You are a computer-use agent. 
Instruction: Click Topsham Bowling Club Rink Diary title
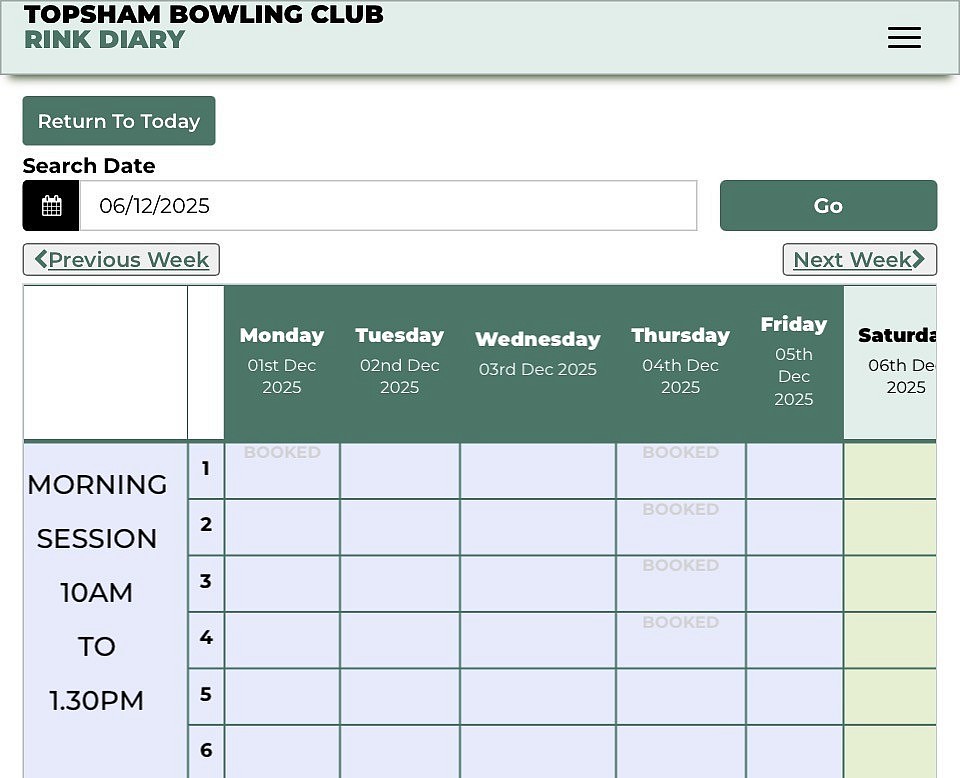point(203,27)
